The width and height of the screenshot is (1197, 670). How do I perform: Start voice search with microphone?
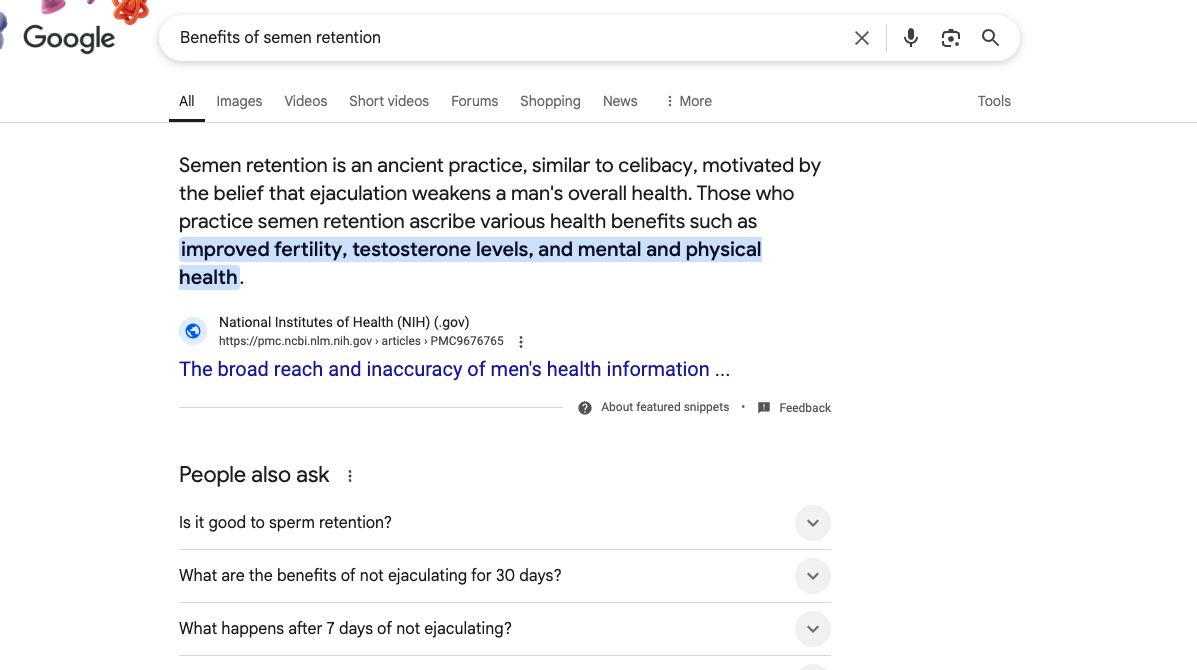pyautogui.click(x=910, y=38)
